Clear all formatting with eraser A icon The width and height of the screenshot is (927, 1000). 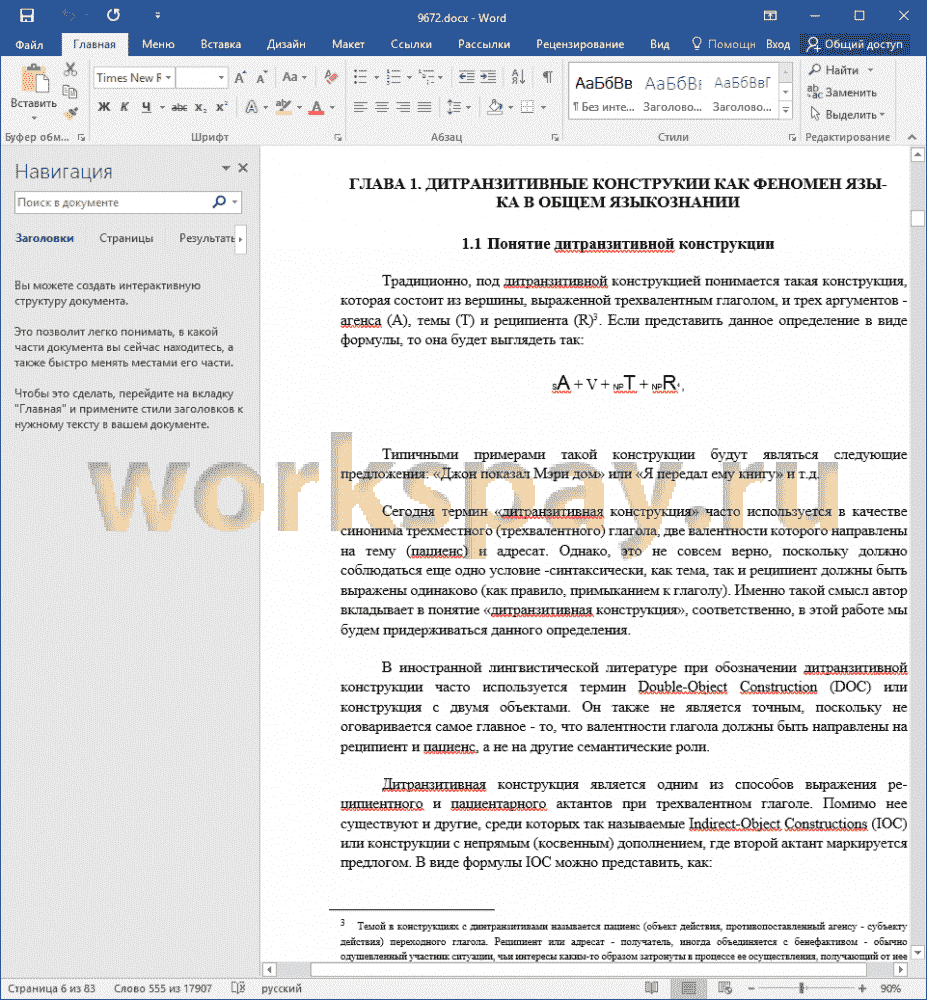coord(330,78)
